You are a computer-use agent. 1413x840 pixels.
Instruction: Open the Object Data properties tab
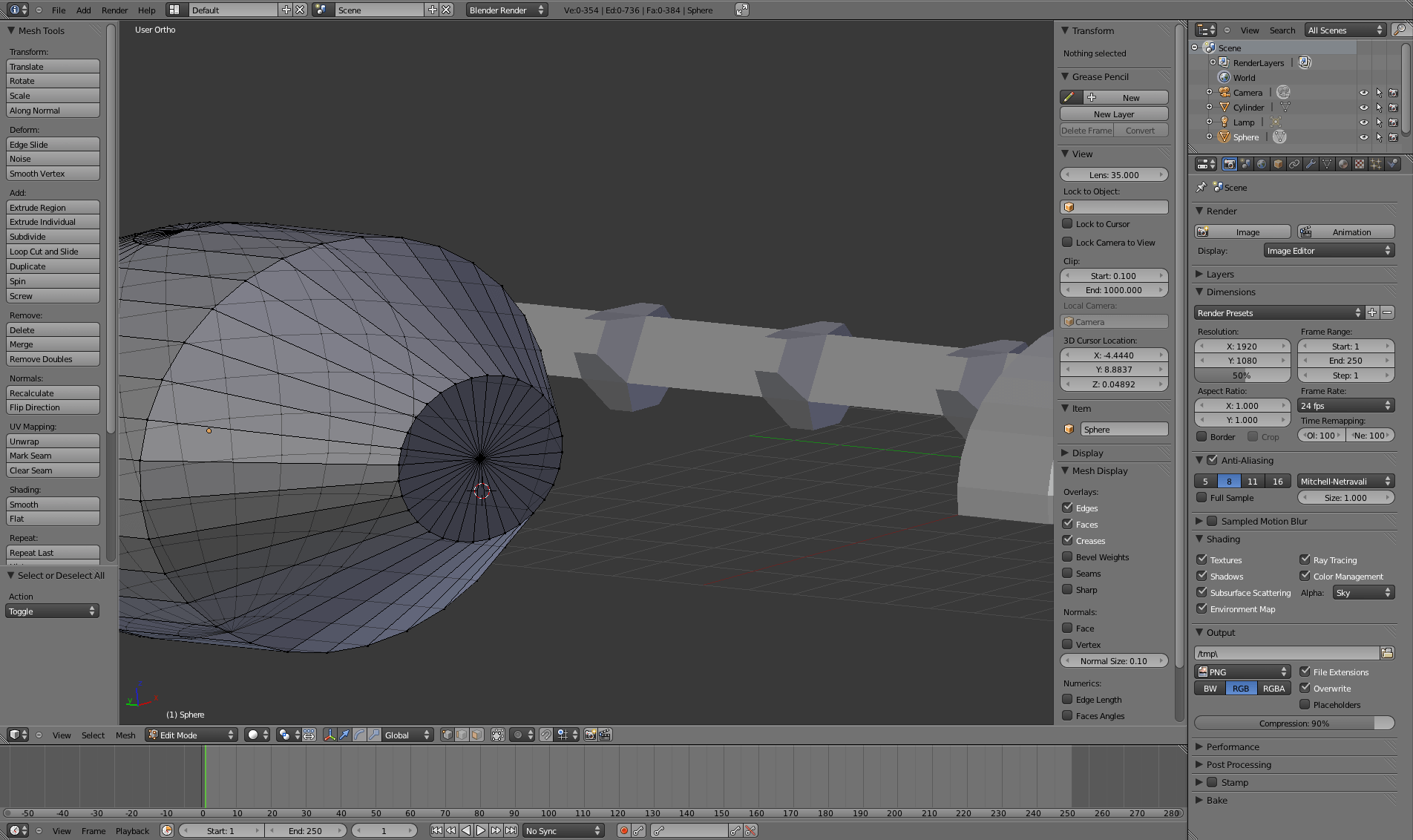1327,164
